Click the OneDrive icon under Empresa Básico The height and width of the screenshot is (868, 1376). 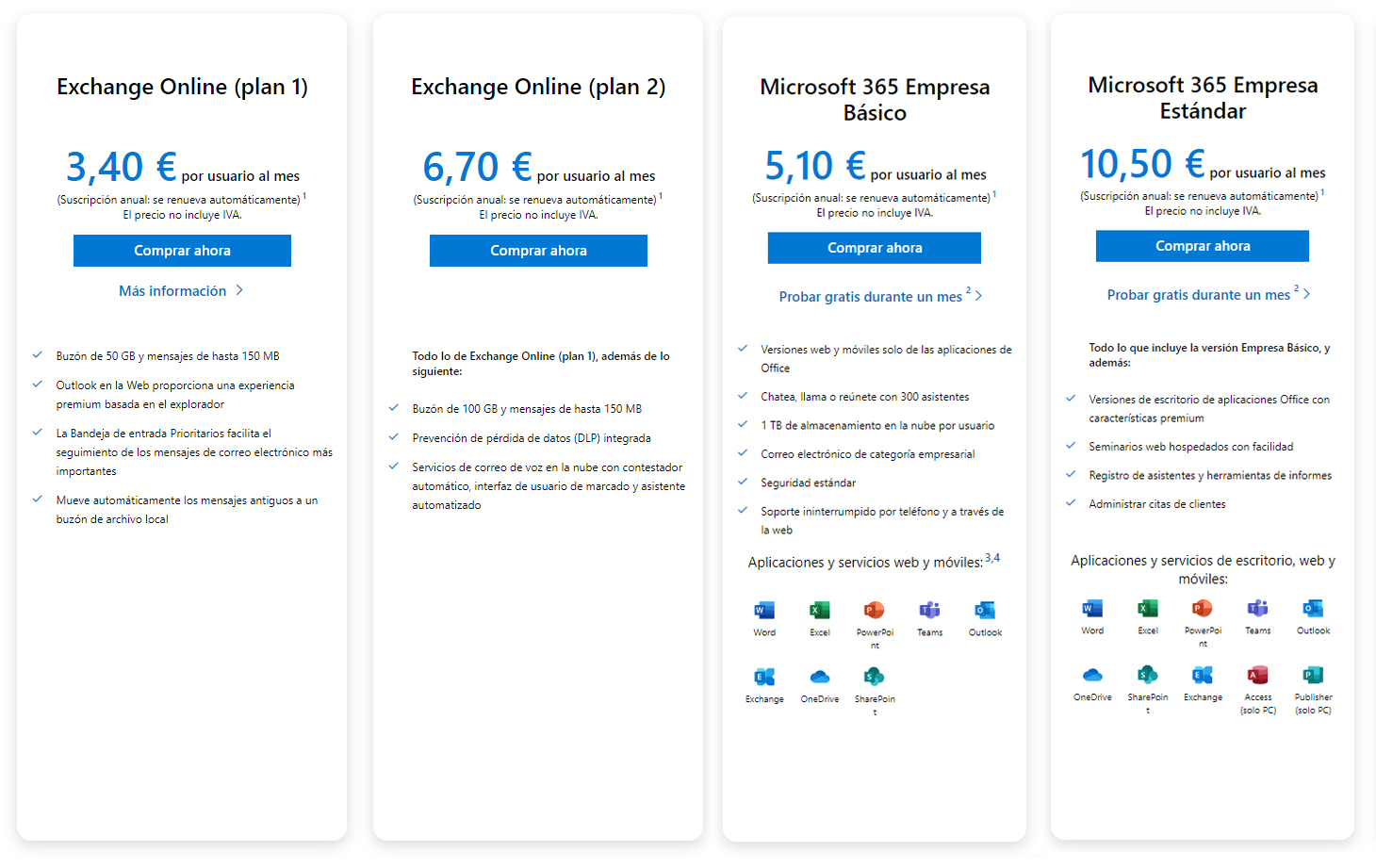820,677
